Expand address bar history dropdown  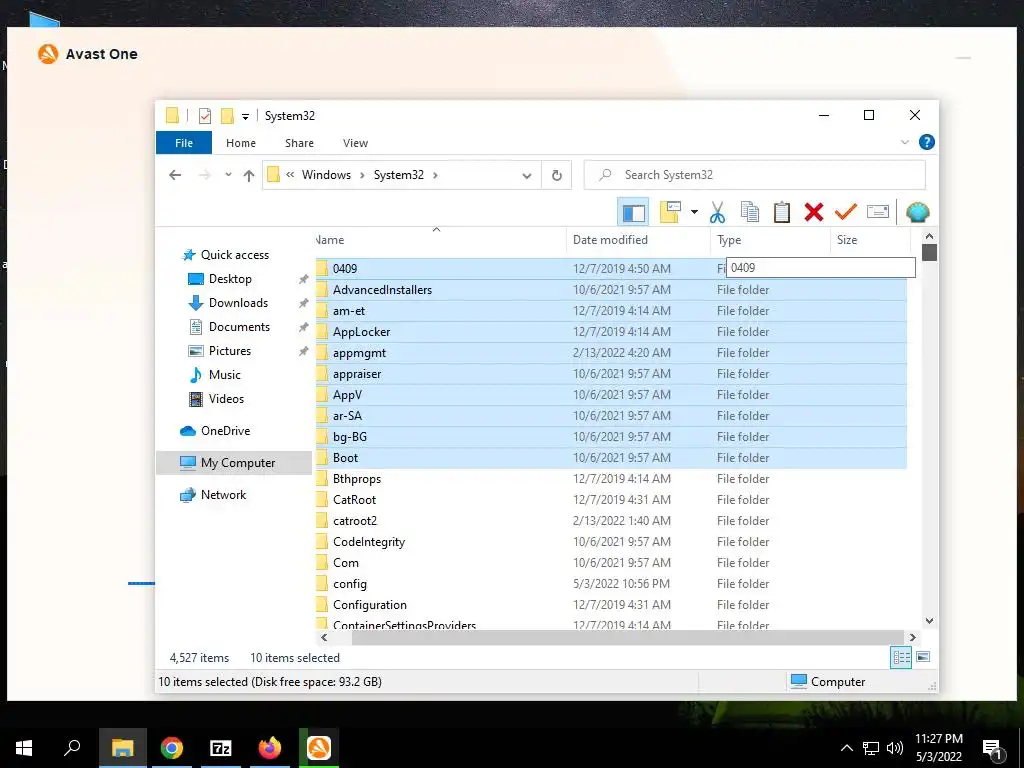tap(526, 176)
